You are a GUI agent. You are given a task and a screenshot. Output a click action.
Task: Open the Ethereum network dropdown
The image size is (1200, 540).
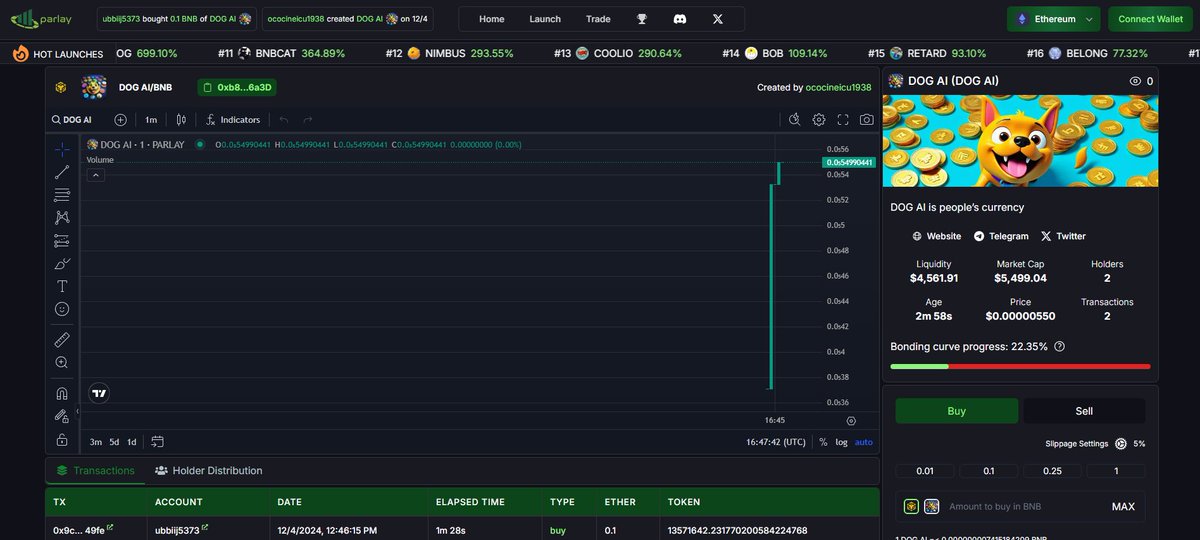tap(1053, 19)
